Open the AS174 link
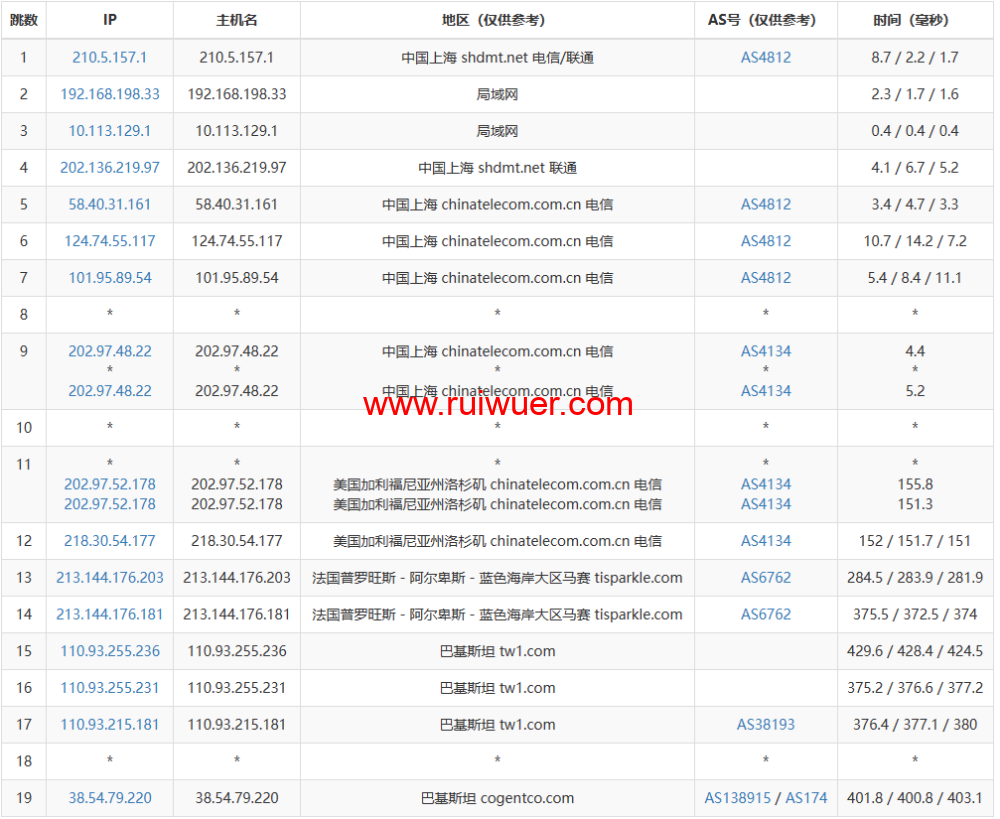The width and height of the screenshot is (1000, 819). coord(806,798)
